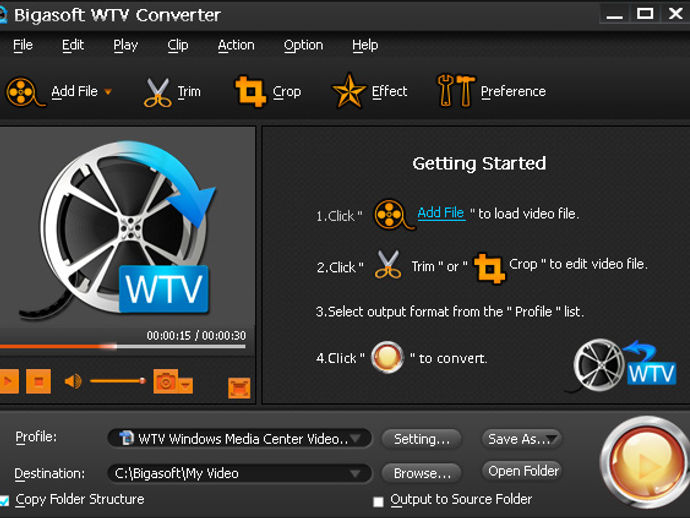Click the stop button in preview panel

(38, 381)
